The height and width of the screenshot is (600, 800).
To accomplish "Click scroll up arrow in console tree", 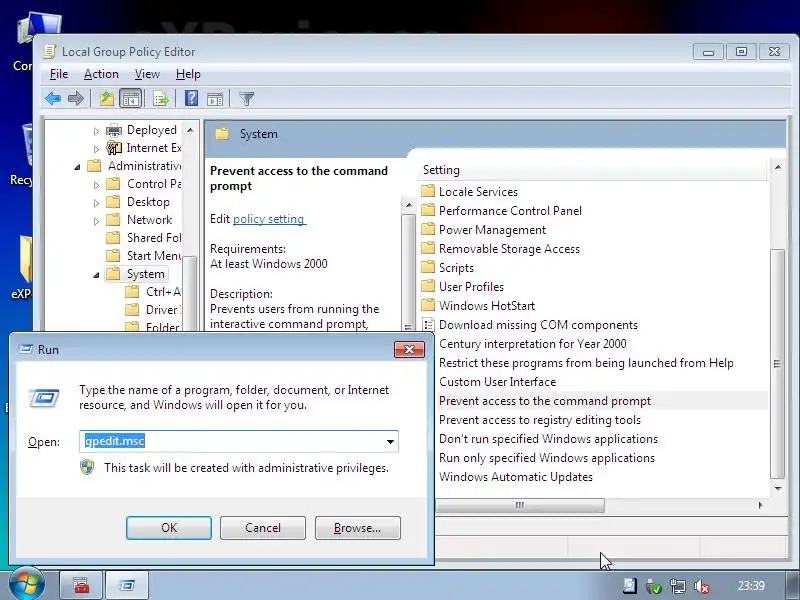I will point(190,130).
